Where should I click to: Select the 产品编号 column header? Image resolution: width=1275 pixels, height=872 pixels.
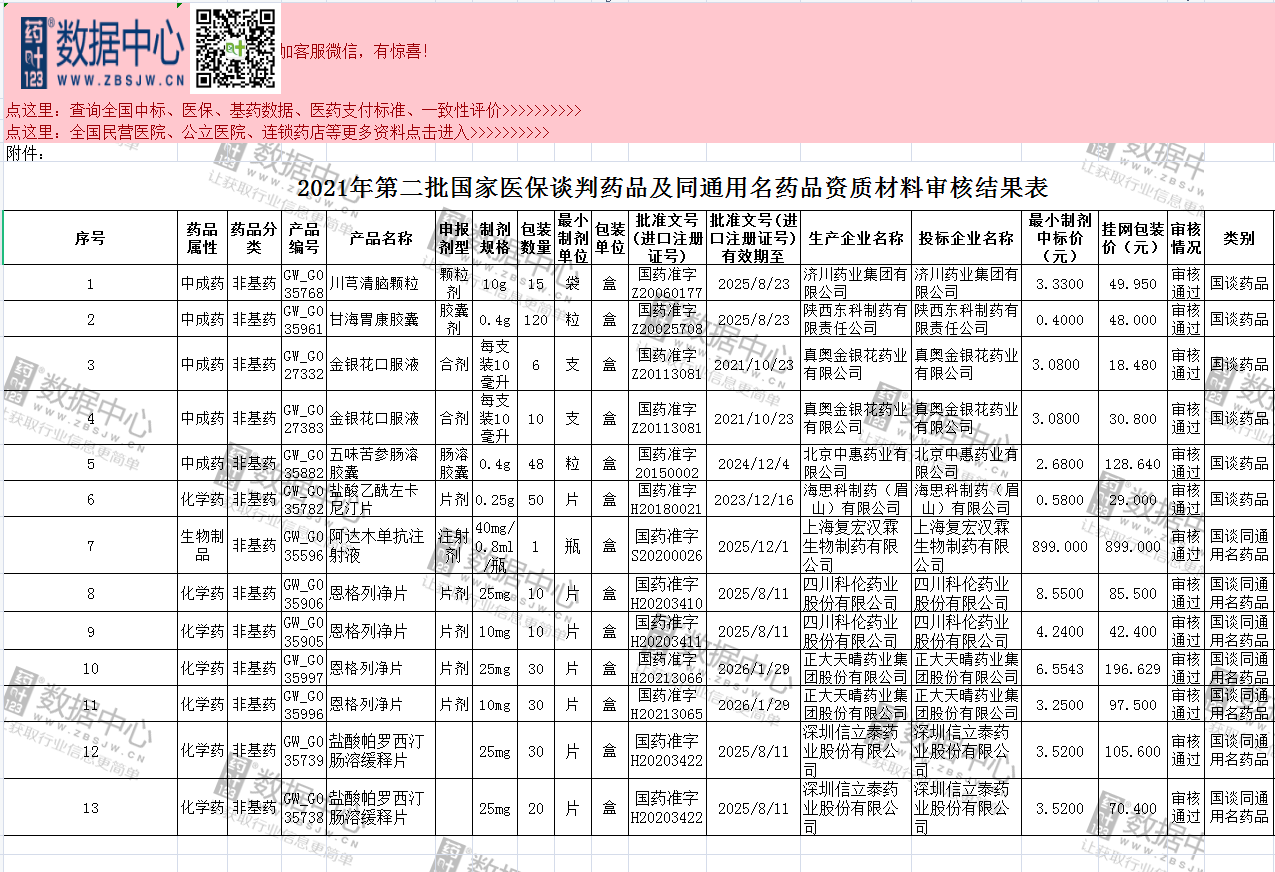pyautogui.click(x=303, y=238)
